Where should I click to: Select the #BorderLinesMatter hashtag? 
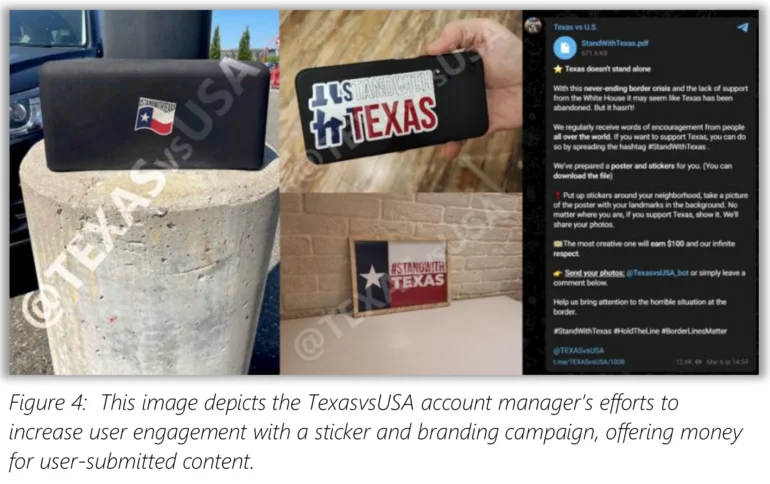pos(694,331)
